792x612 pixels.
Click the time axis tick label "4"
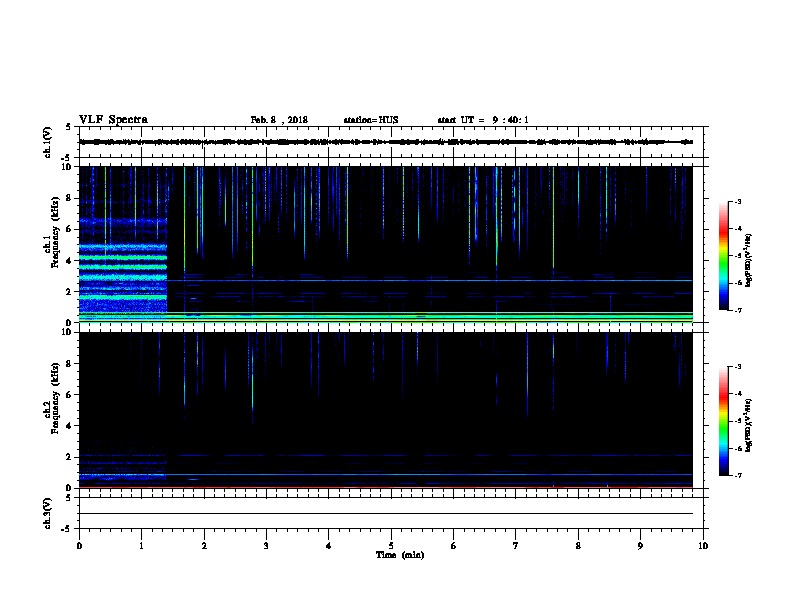coord(329,546)
